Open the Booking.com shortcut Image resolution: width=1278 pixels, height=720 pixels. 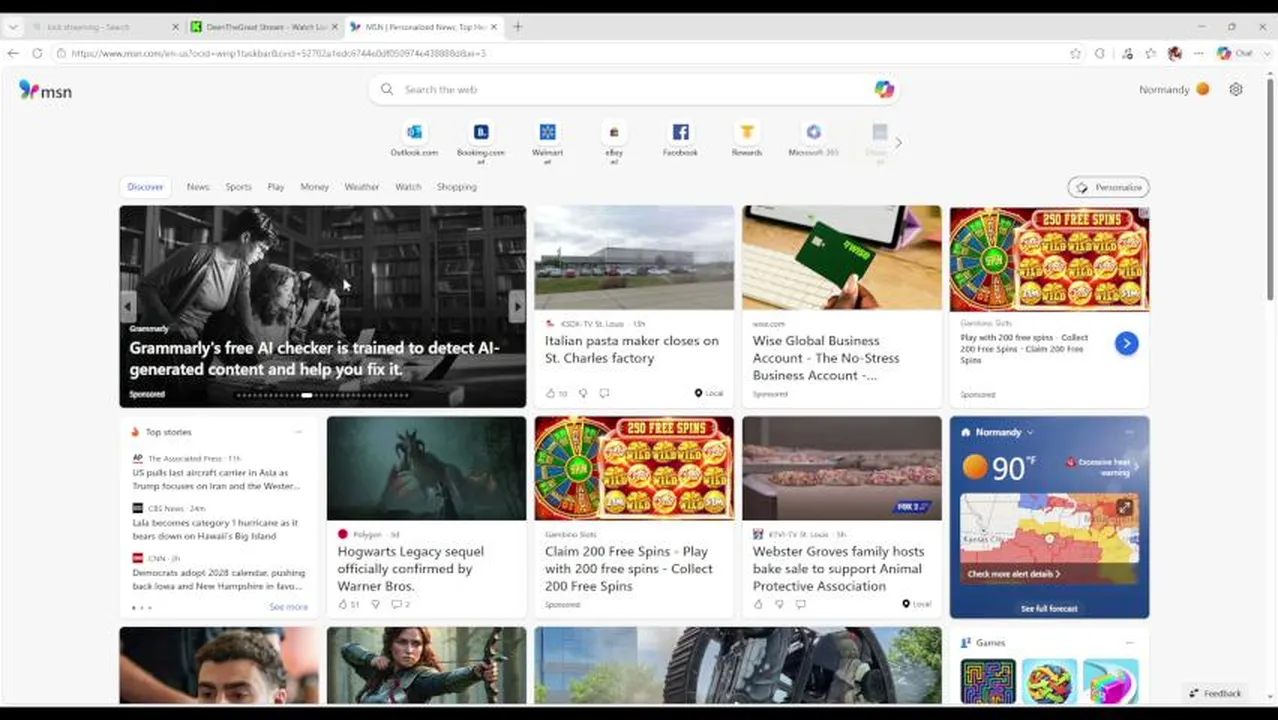pos(481,140)
